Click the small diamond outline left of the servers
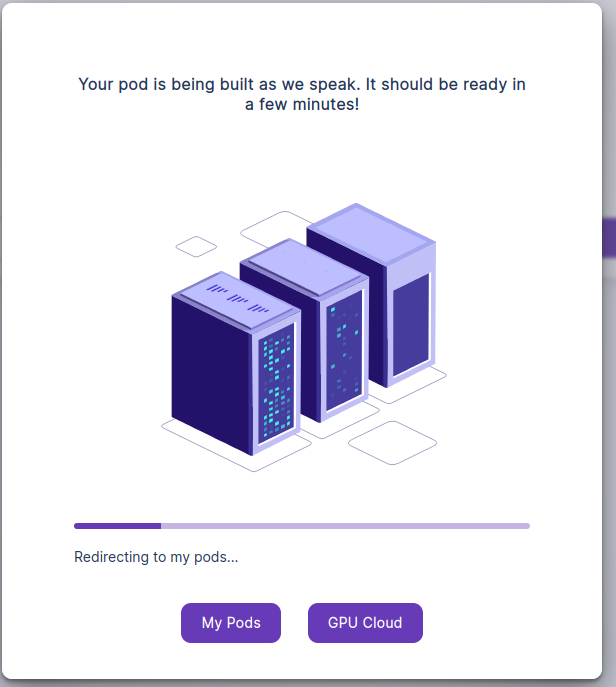 click(x=196, y=246)
